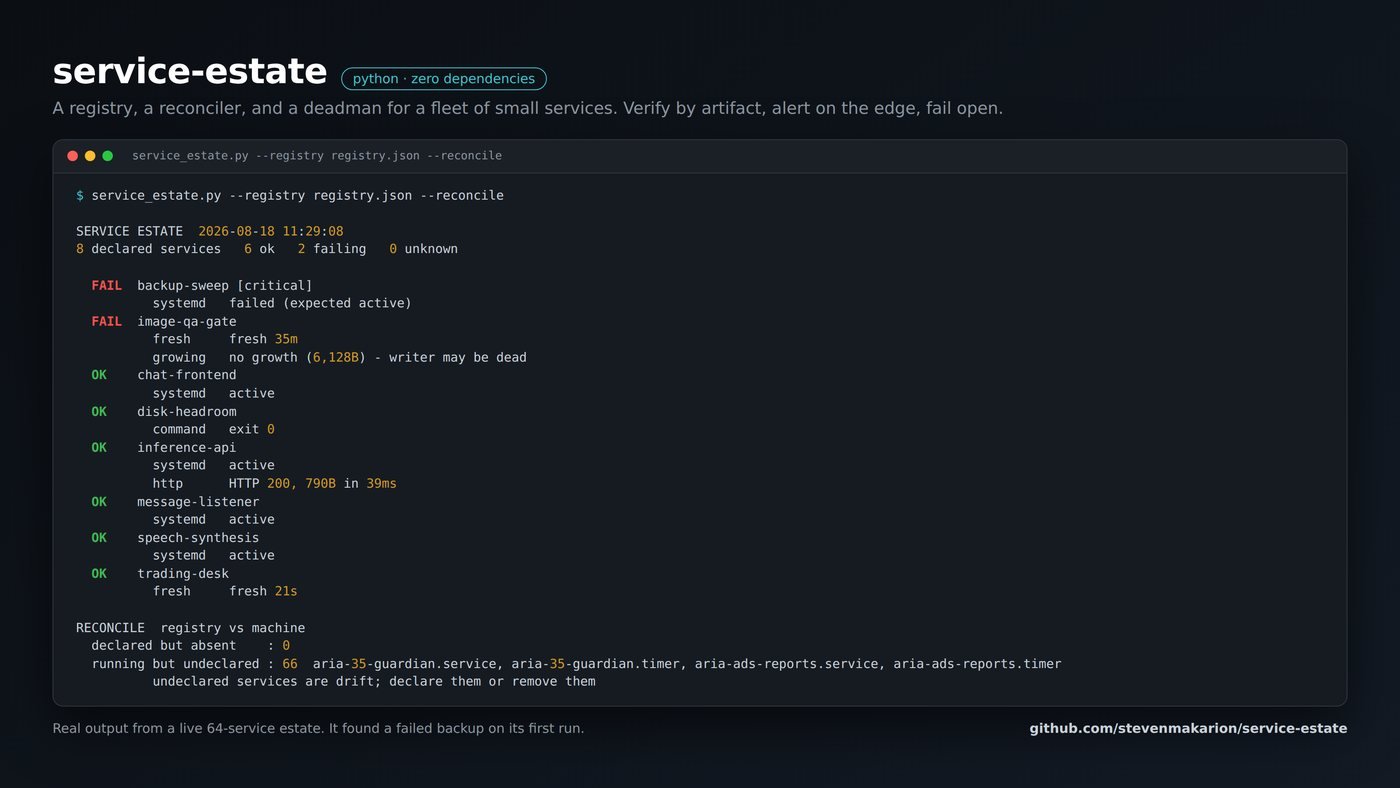Image resolution: width=1400 pixels, height=788 pixels.
Task: Click "failed (expected active)" status text
Action: pyautogui.click(x=320, y=303)
